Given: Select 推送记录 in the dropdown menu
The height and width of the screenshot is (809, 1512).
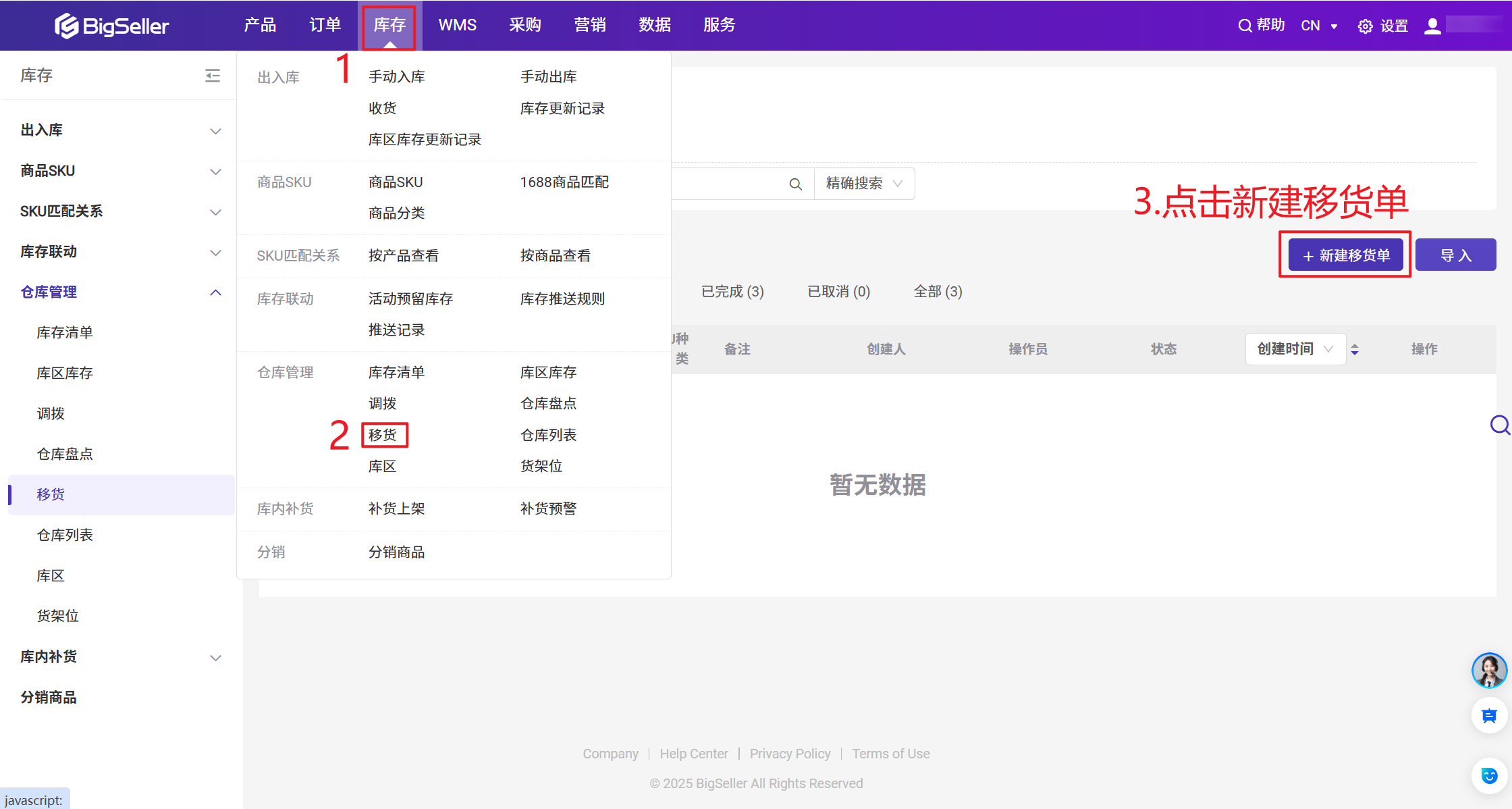Looking at the screenshot, I should pos(396,330).
